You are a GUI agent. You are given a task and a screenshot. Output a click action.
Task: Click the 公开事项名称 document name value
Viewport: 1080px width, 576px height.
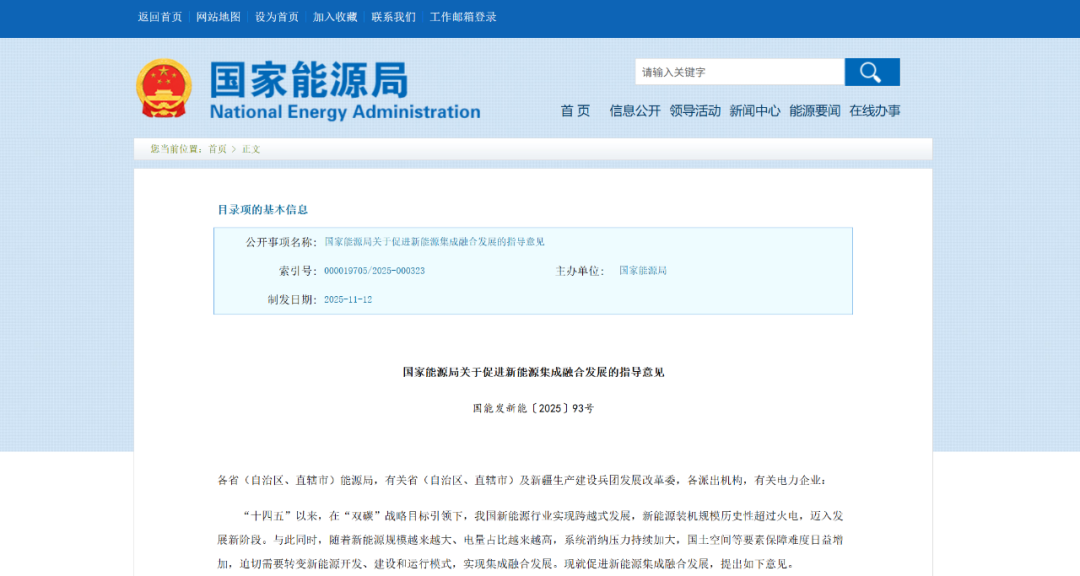click(434, 242)
